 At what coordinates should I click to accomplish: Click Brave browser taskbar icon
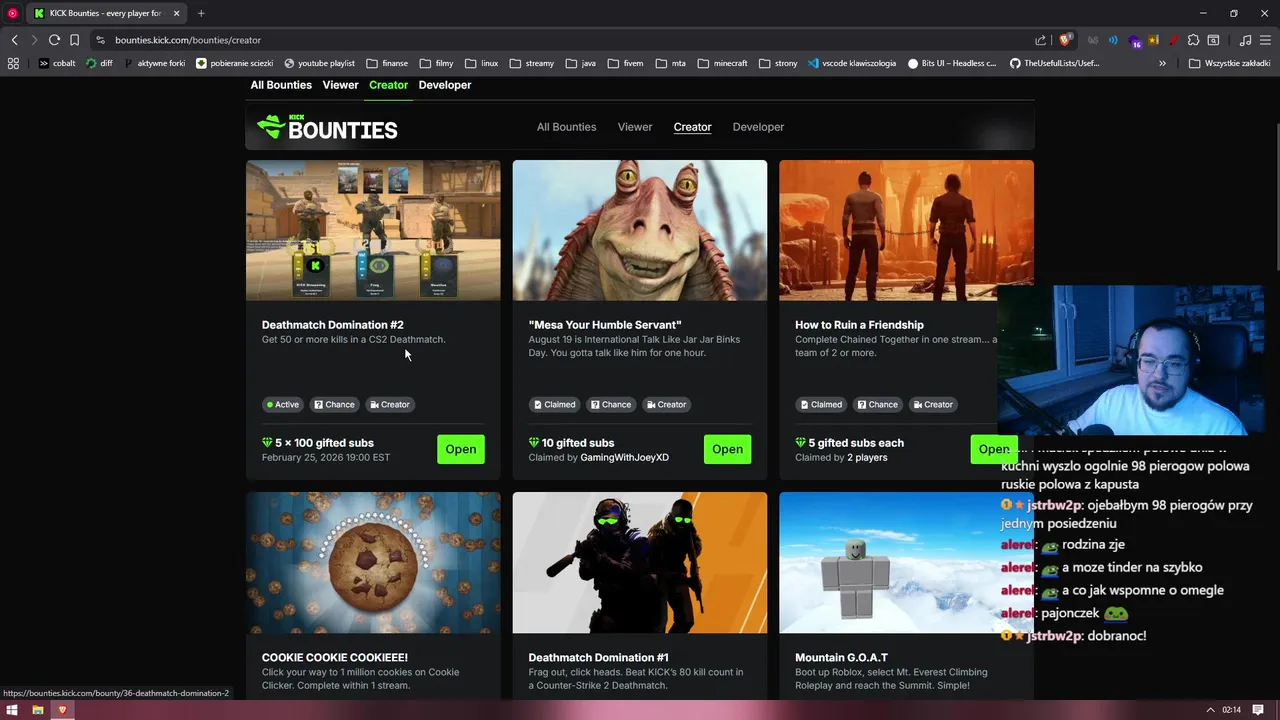tap(62, 710)
